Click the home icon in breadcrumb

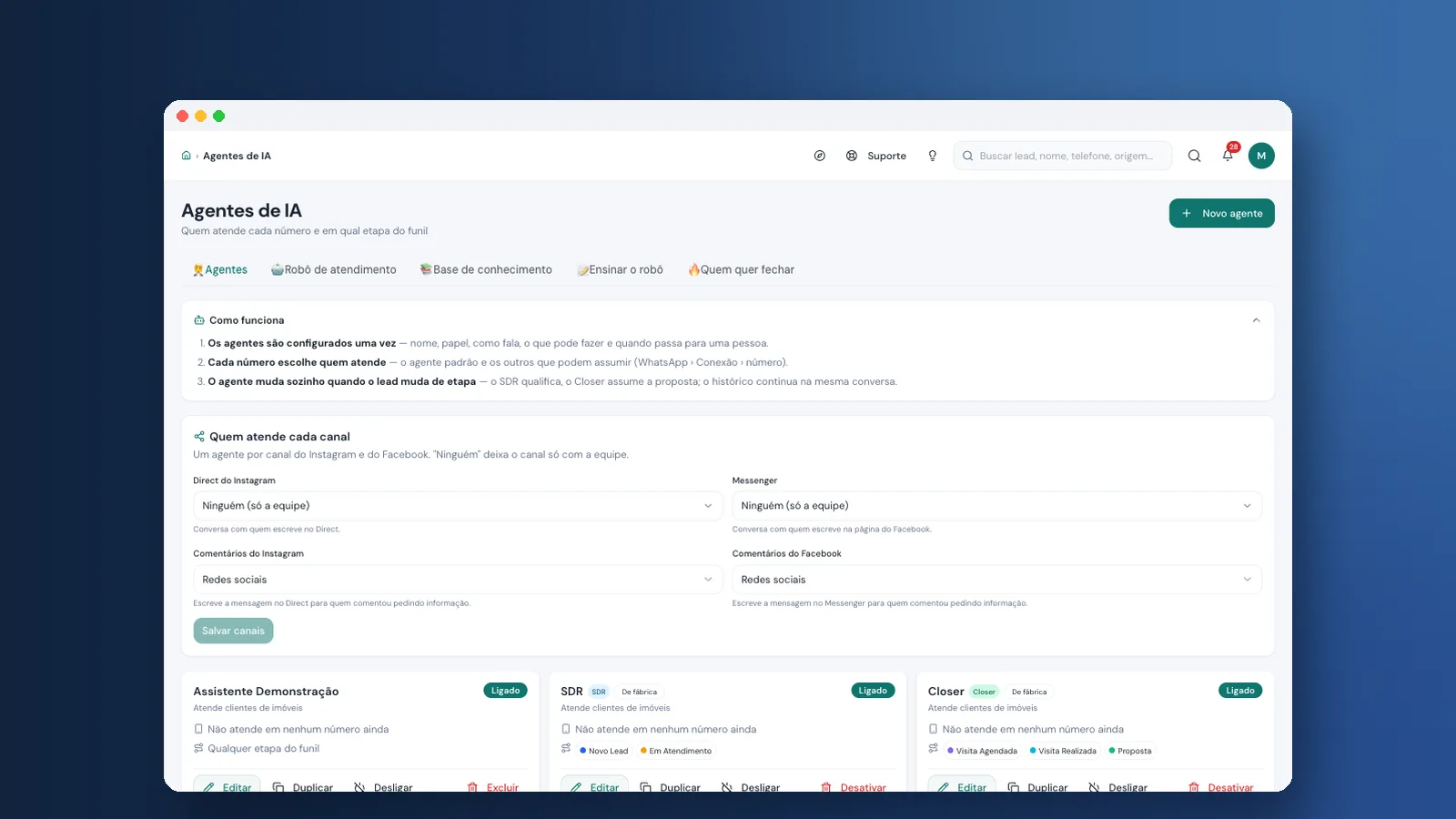click(x=186, y=156)
